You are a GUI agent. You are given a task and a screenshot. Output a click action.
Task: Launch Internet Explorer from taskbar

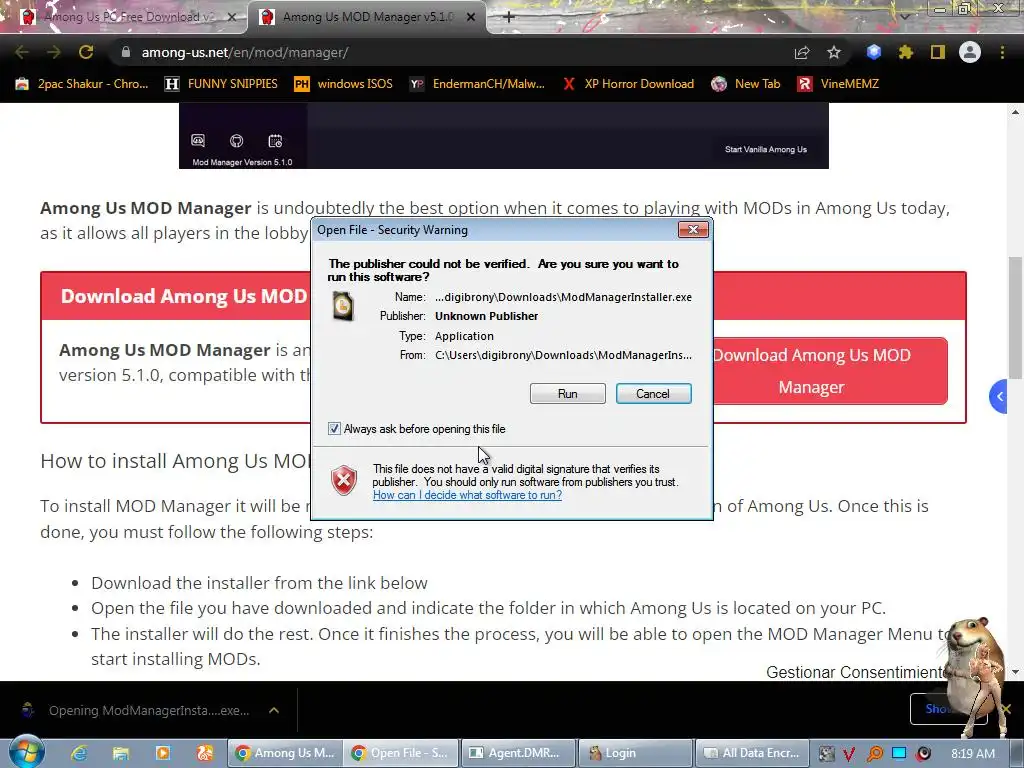coord(79,753)
